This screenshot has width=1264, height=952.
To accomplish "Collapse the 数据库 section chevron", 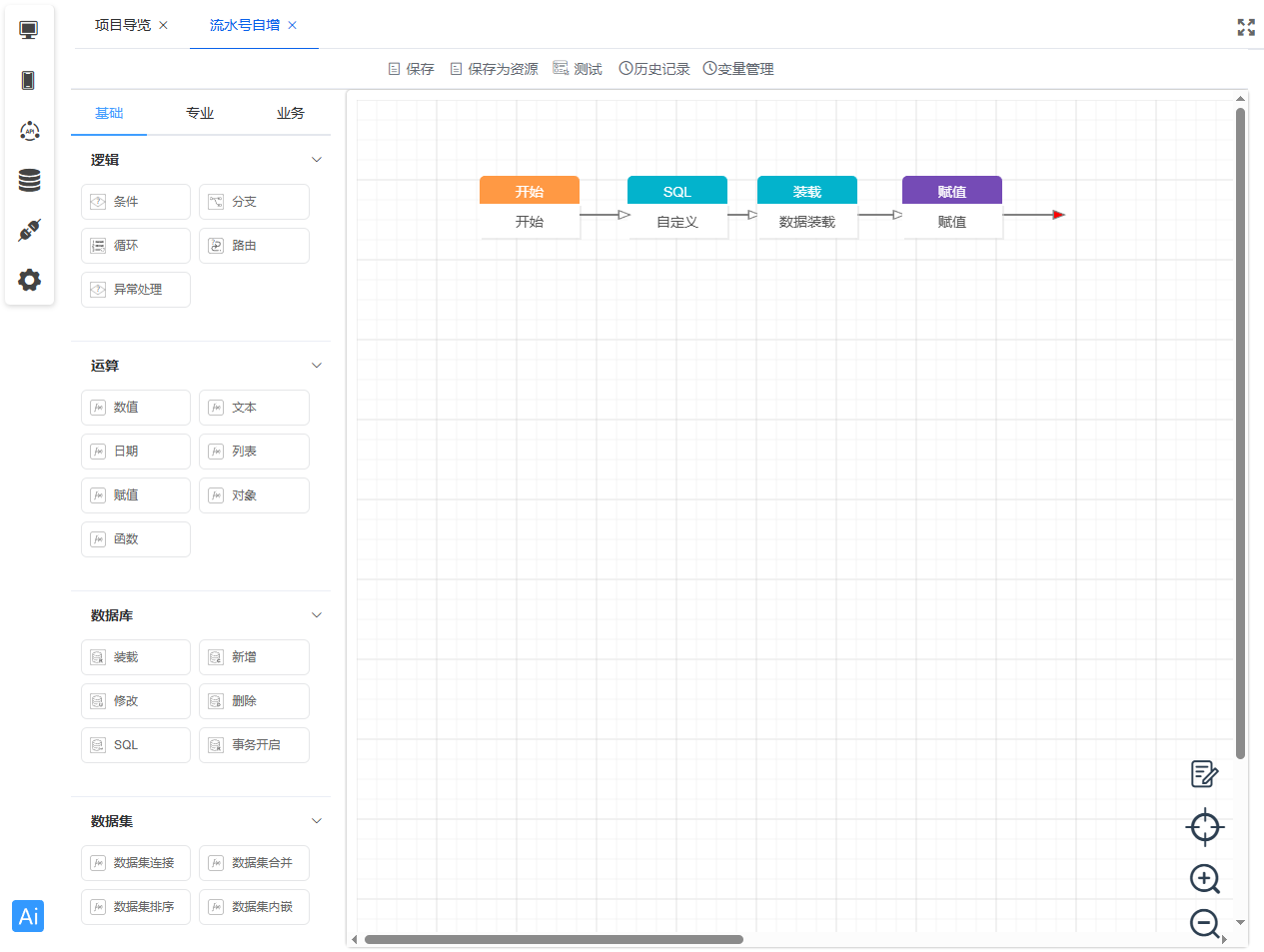I will (317, 615).
